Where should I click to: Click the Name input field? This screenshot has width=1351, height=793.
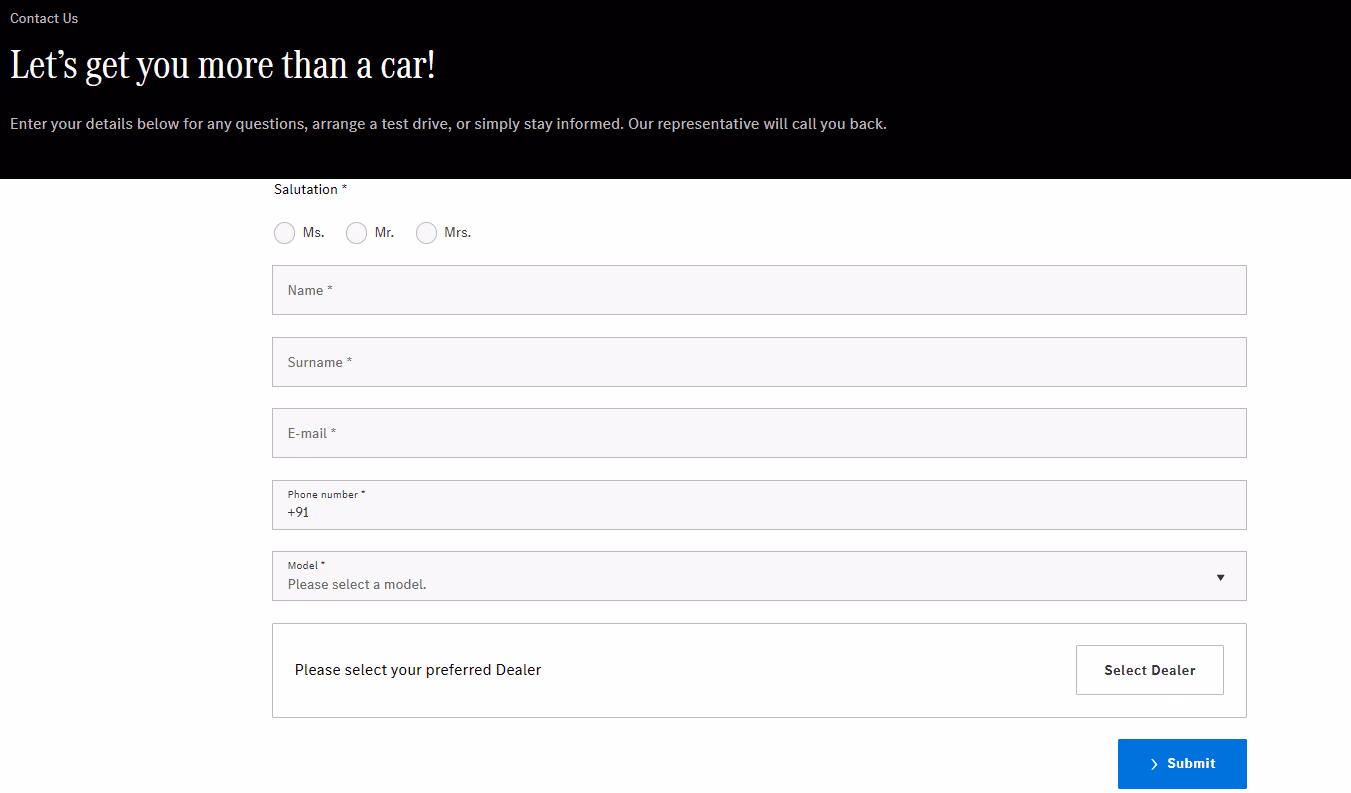click(759, 290)
